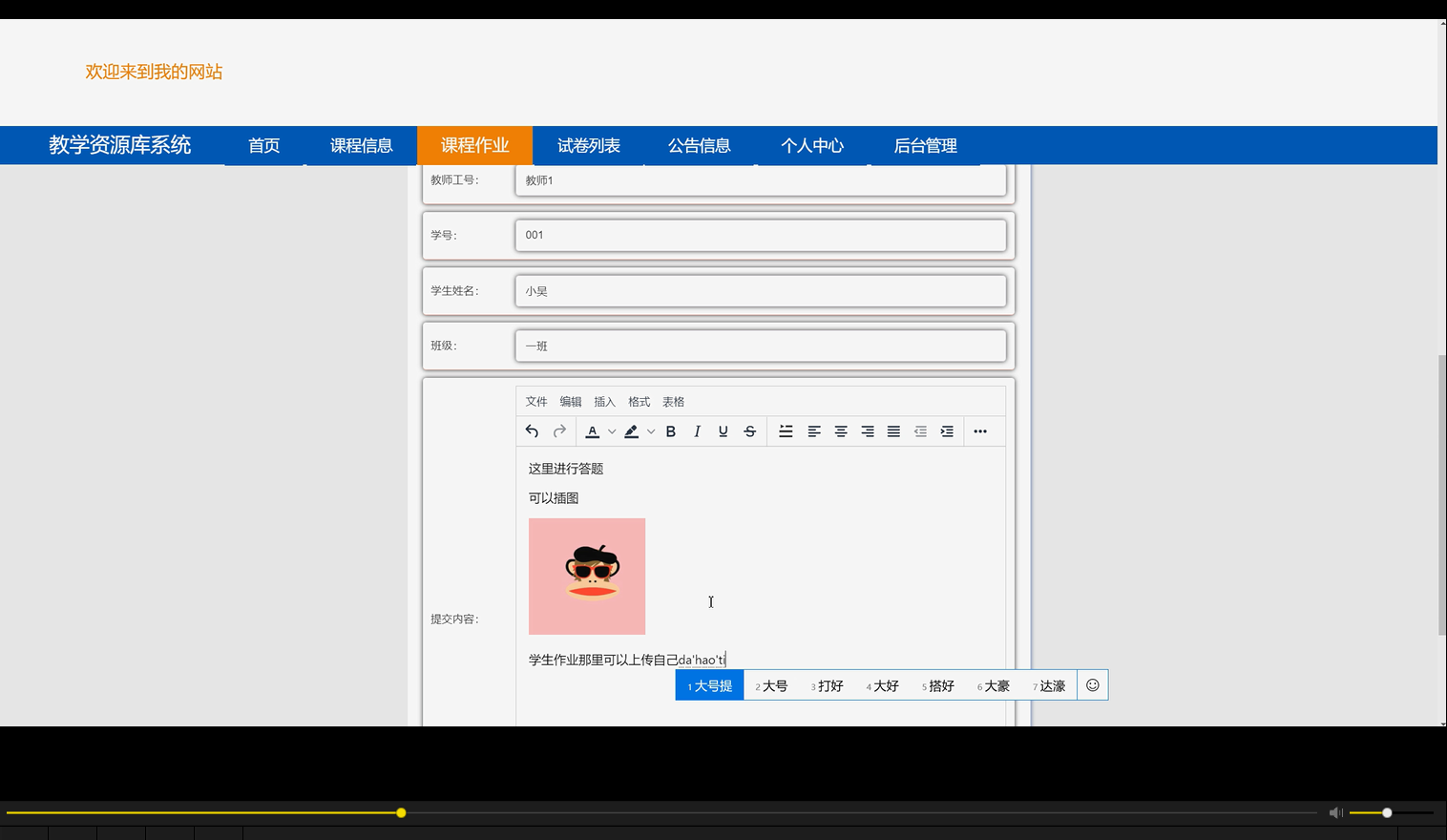Open the text color dropdown arrow
This screenshot has width=1447, height=840.
(x=612, y=430)
